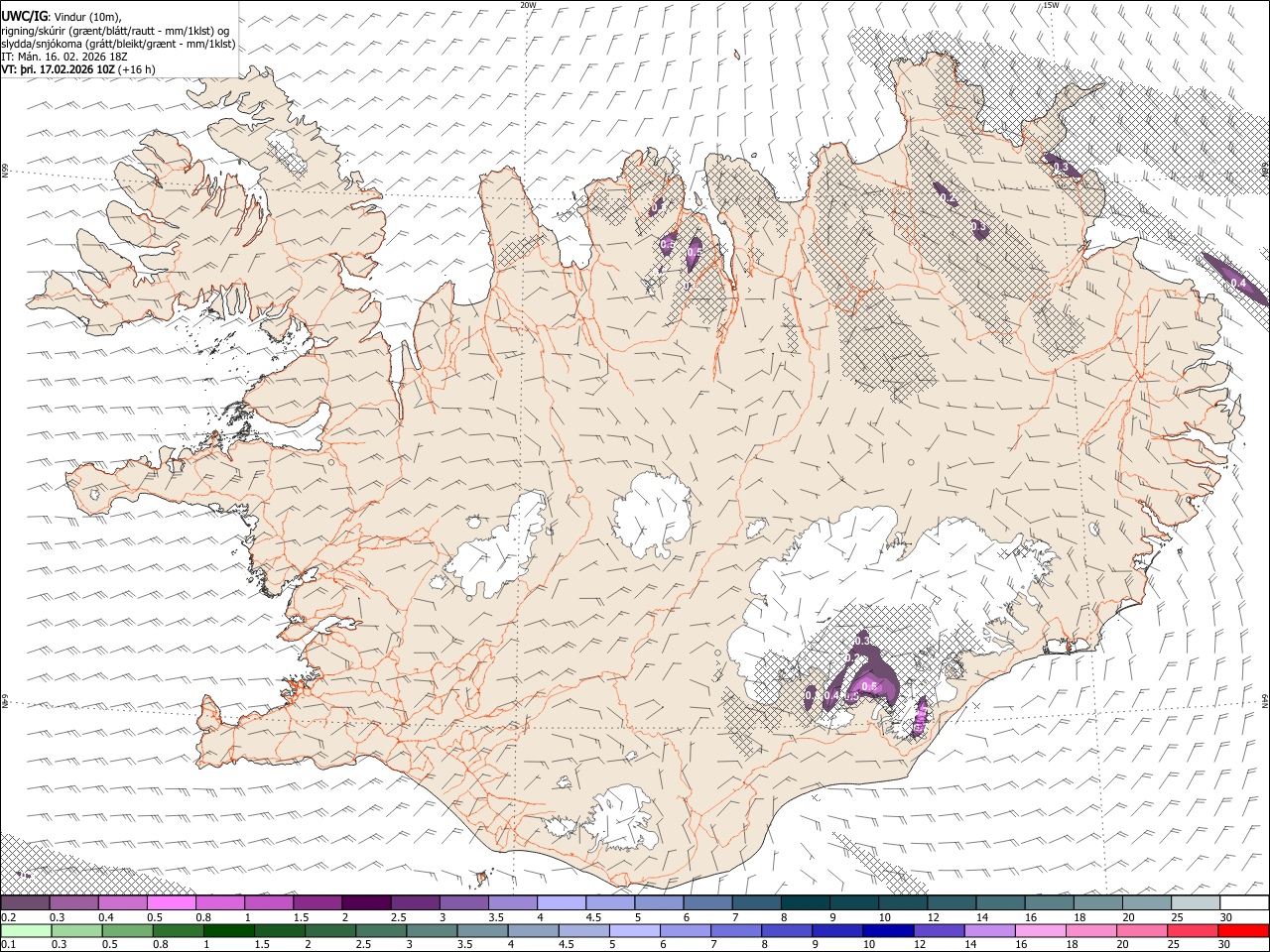Click the 'IT: Mán. 16. 02. 2026 18Z' line

point(63,57)
